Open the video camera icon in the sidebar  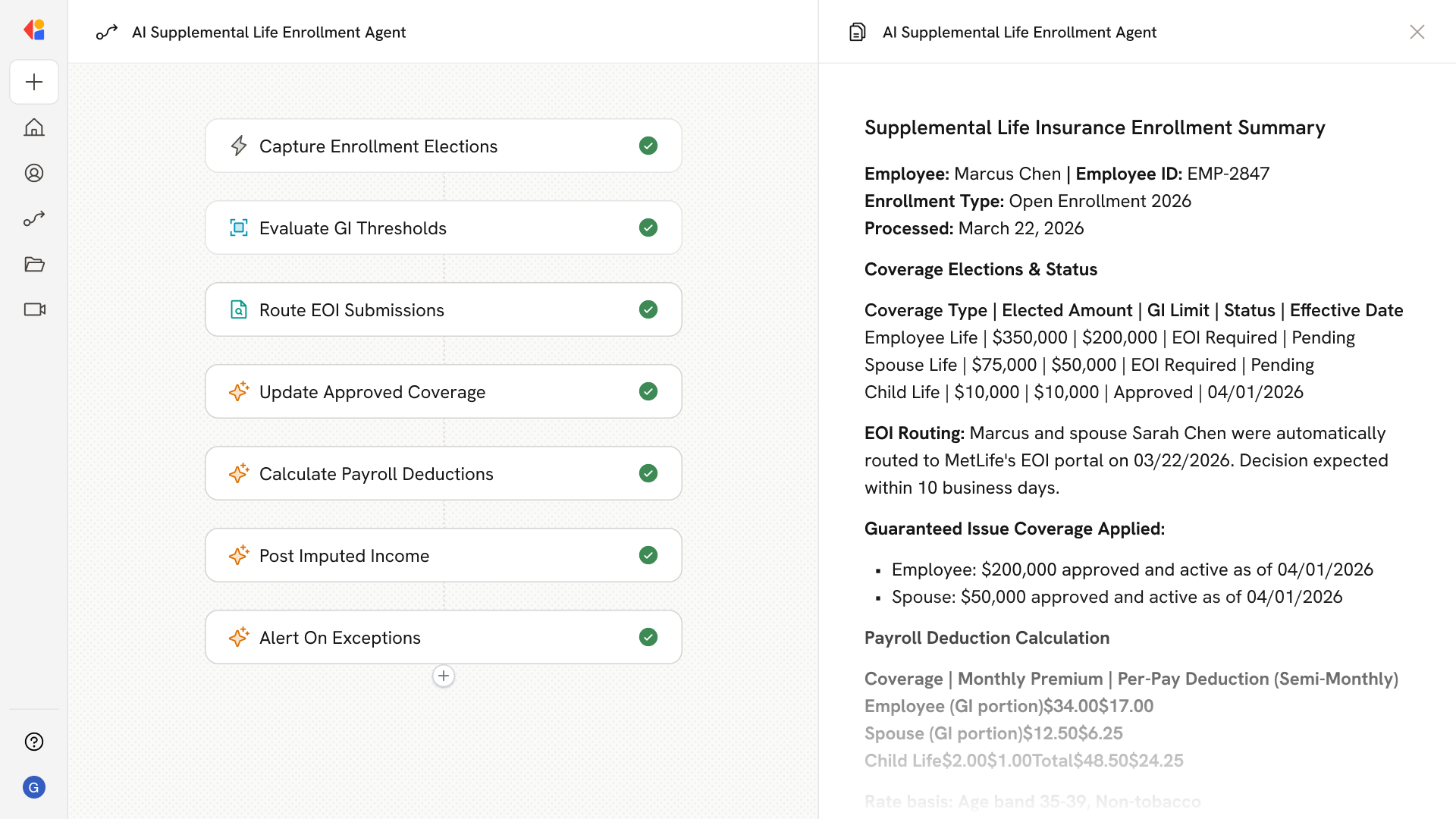(x=34, y=309)
